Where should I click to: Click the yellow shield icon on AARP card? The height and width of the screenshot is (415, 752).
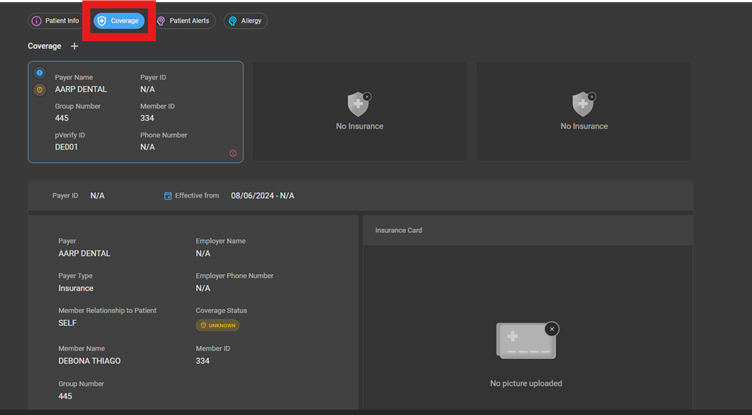40,89
